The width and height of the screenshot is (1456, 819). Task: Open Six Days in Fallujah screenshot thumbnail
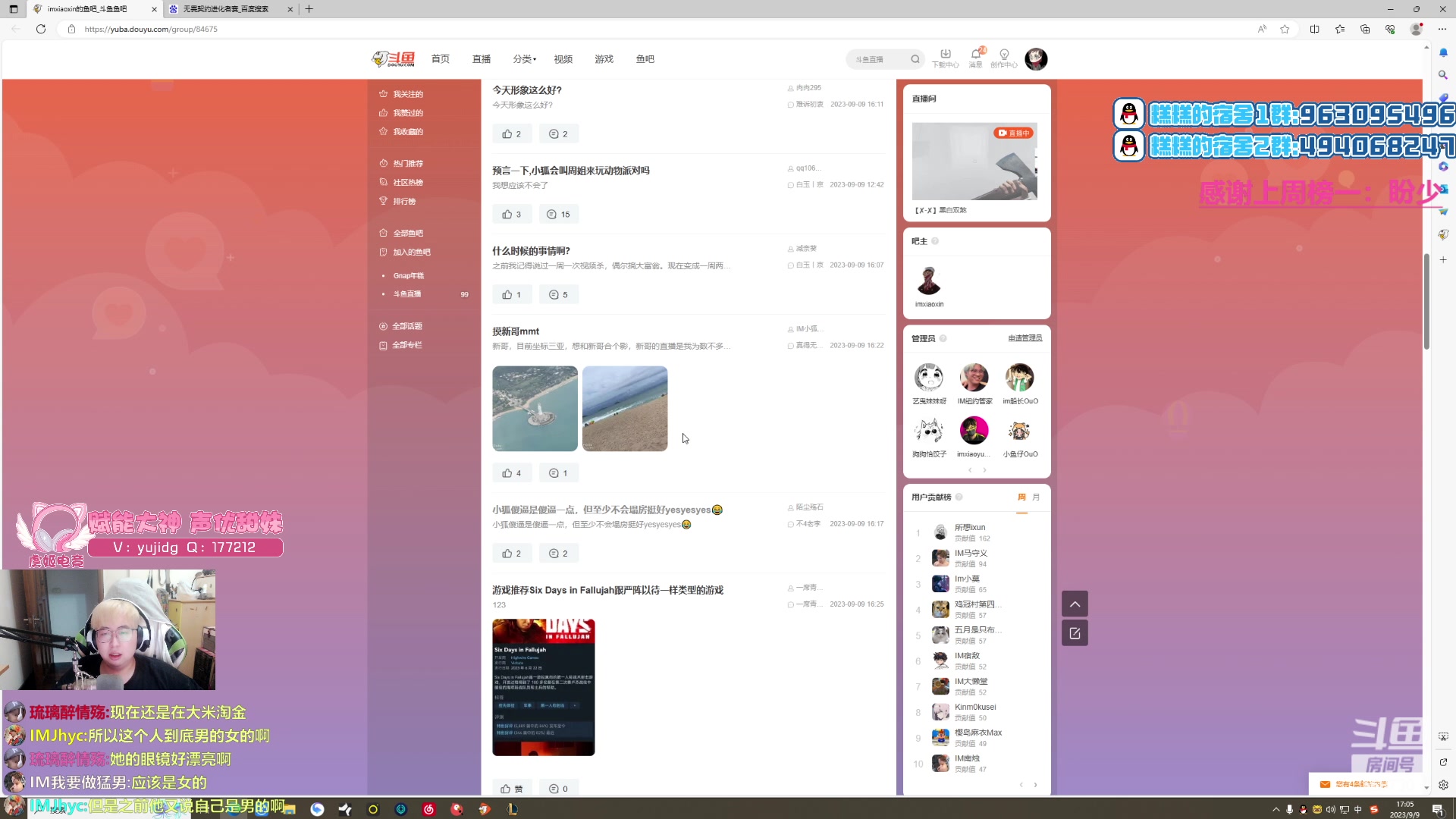(x=544, y=687)
